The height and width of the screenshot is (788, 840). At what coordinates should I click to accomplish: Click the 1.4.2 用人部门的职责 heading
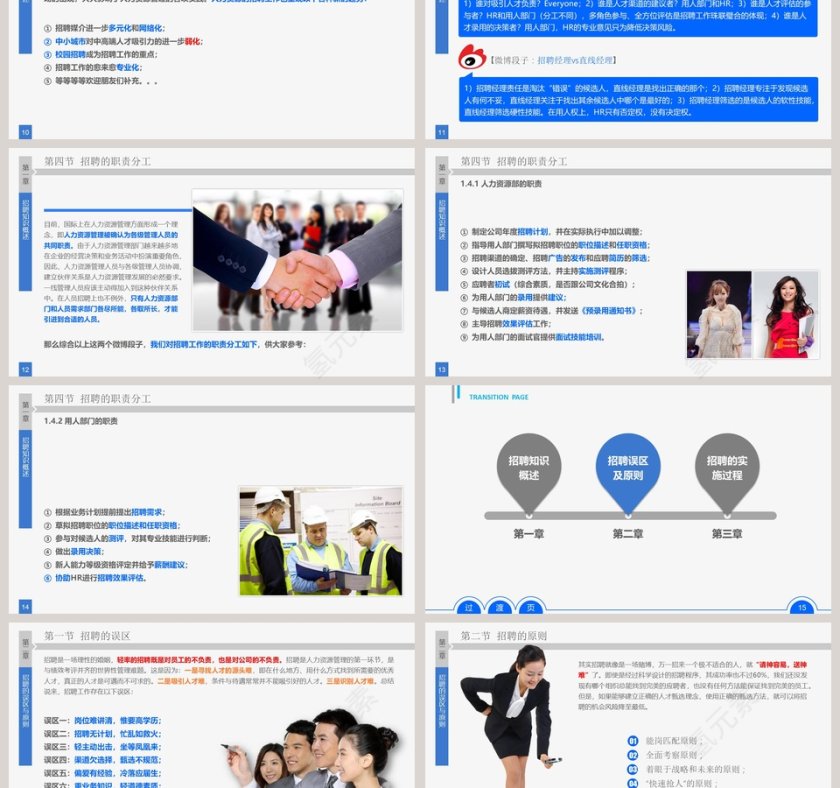81,421
